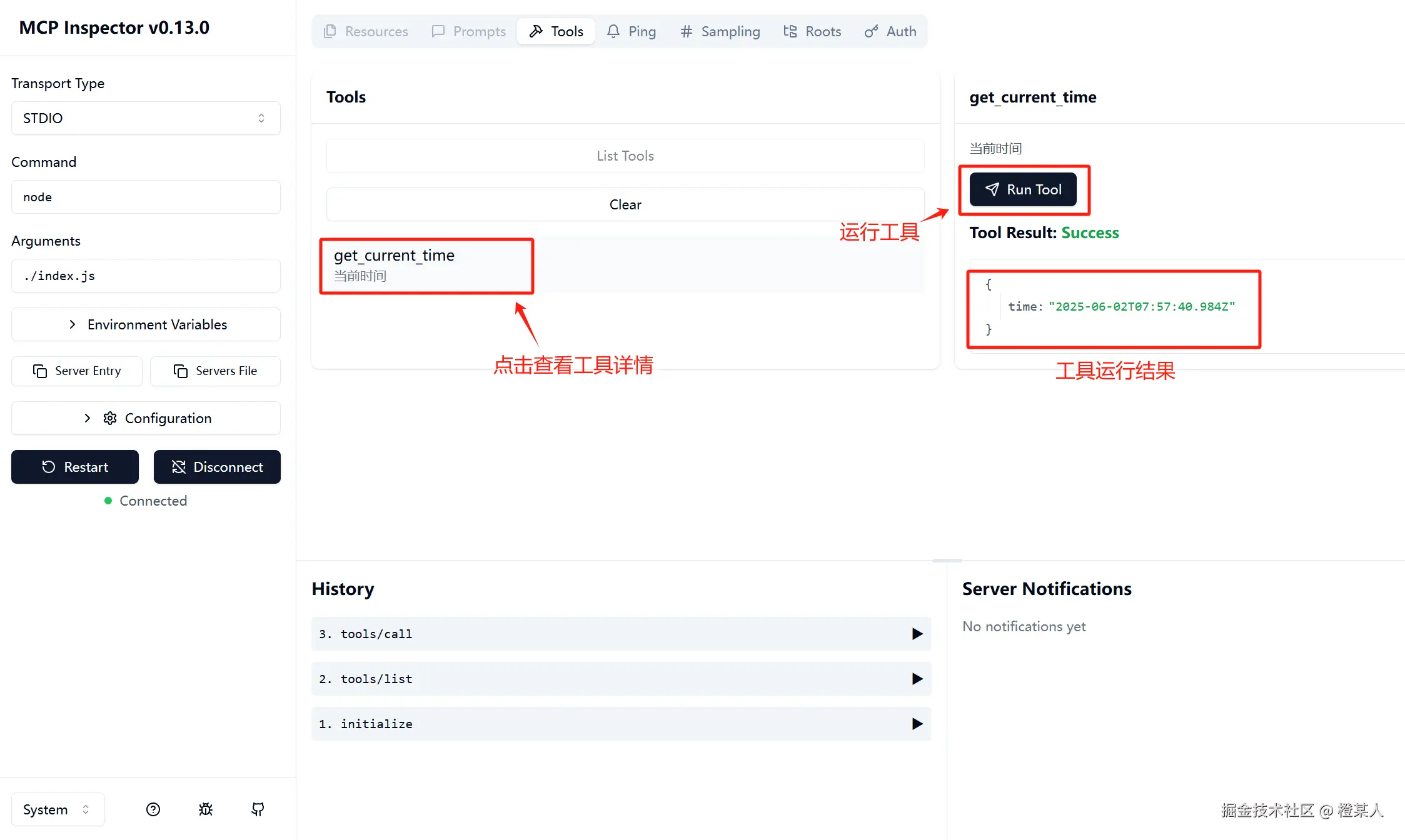Expand the initialize history entry
This screenshot has height=840, width=1405.
621,724
